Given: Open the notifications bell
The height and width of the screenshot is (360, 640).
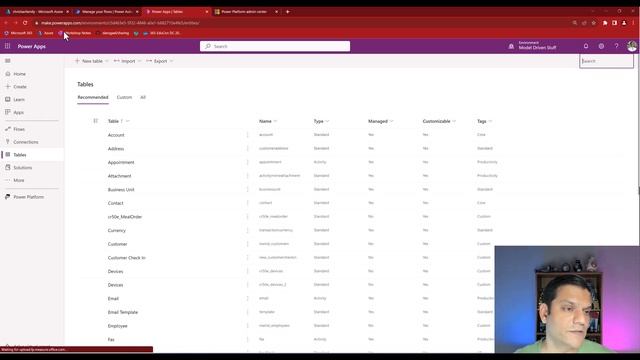Looking at the screenshot, I should (x=586, y=46).
